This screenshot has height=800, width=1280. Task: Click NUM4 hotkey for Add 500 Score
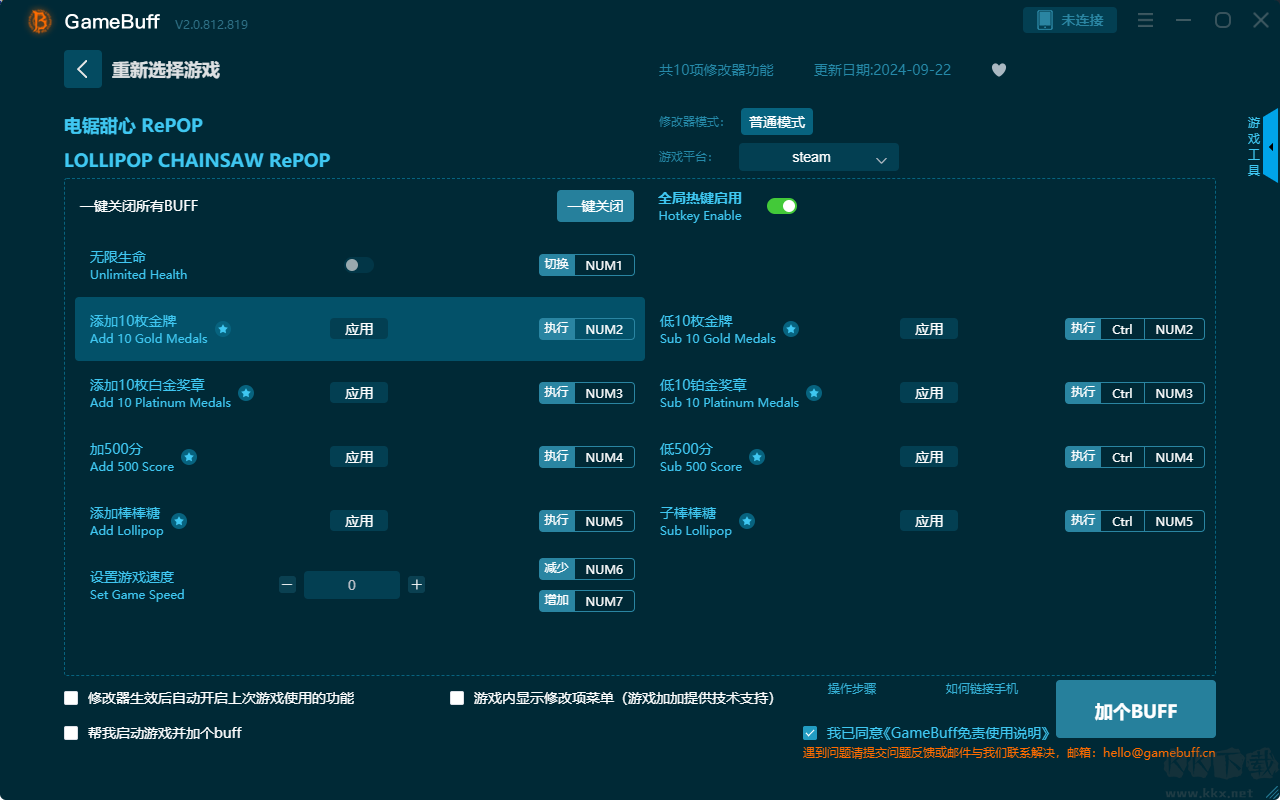pyautogui.click(x=604, y=457)
